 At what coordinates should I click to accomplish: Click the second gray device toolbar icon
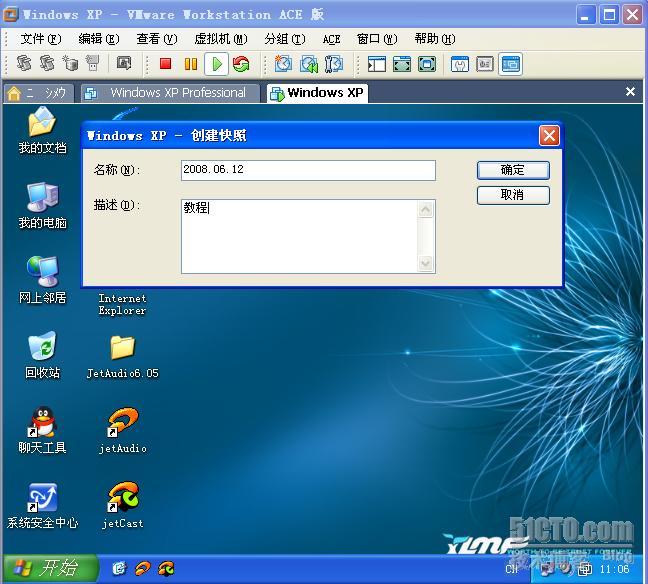point(47,63)
